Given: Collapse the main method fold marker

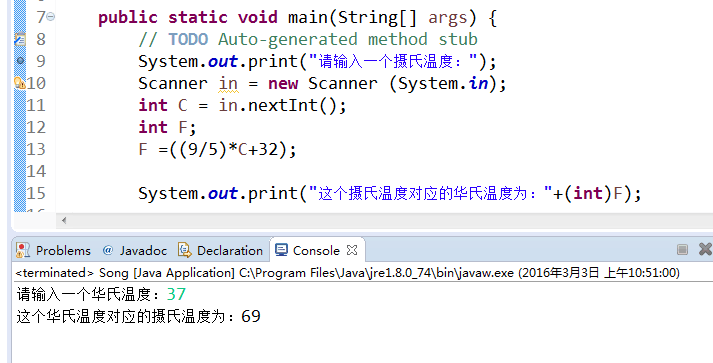Looking at the screenshot, I should pos(50,17).
